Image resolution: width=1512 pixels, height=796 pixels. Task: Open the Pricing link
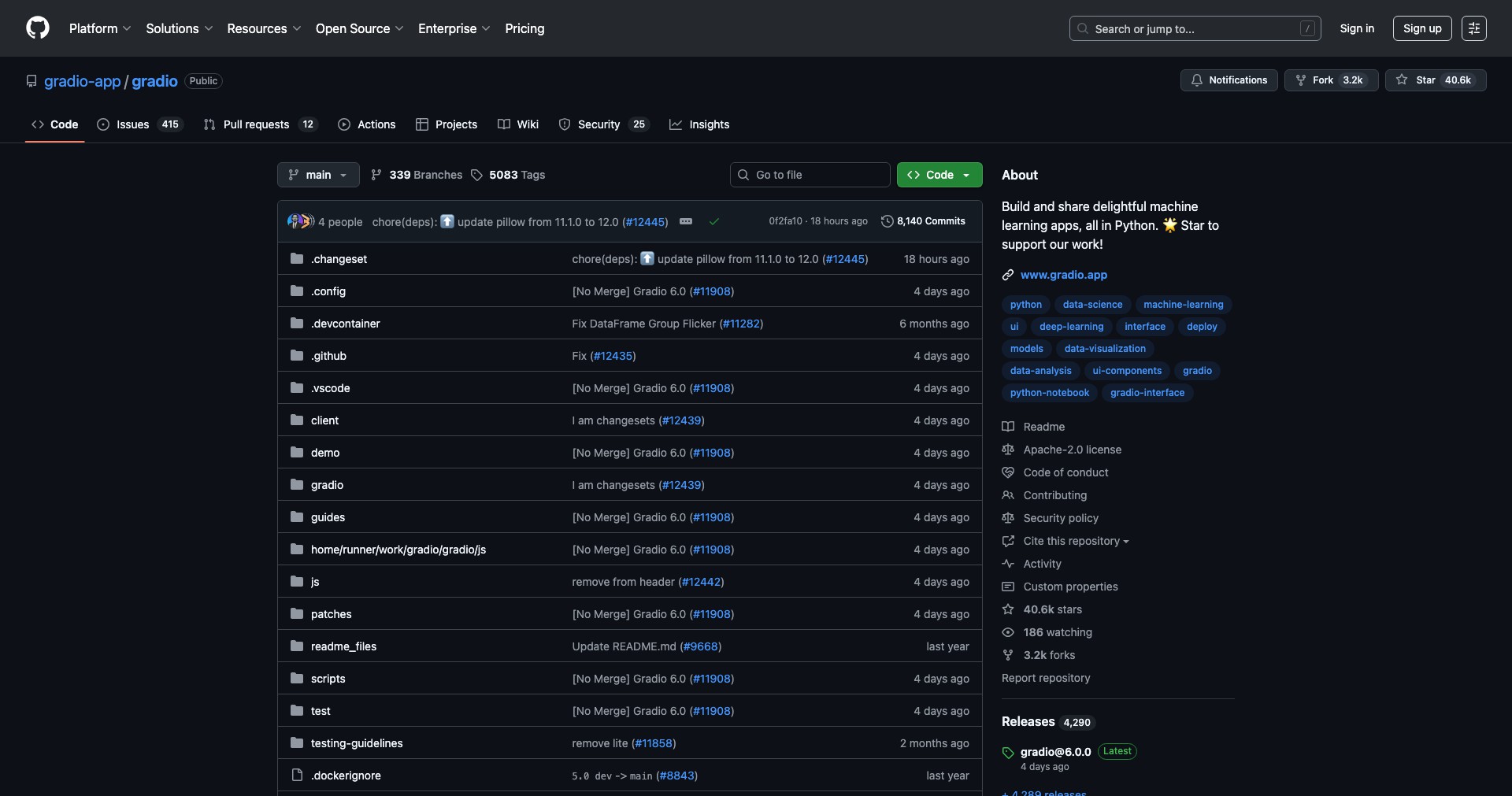524,28
